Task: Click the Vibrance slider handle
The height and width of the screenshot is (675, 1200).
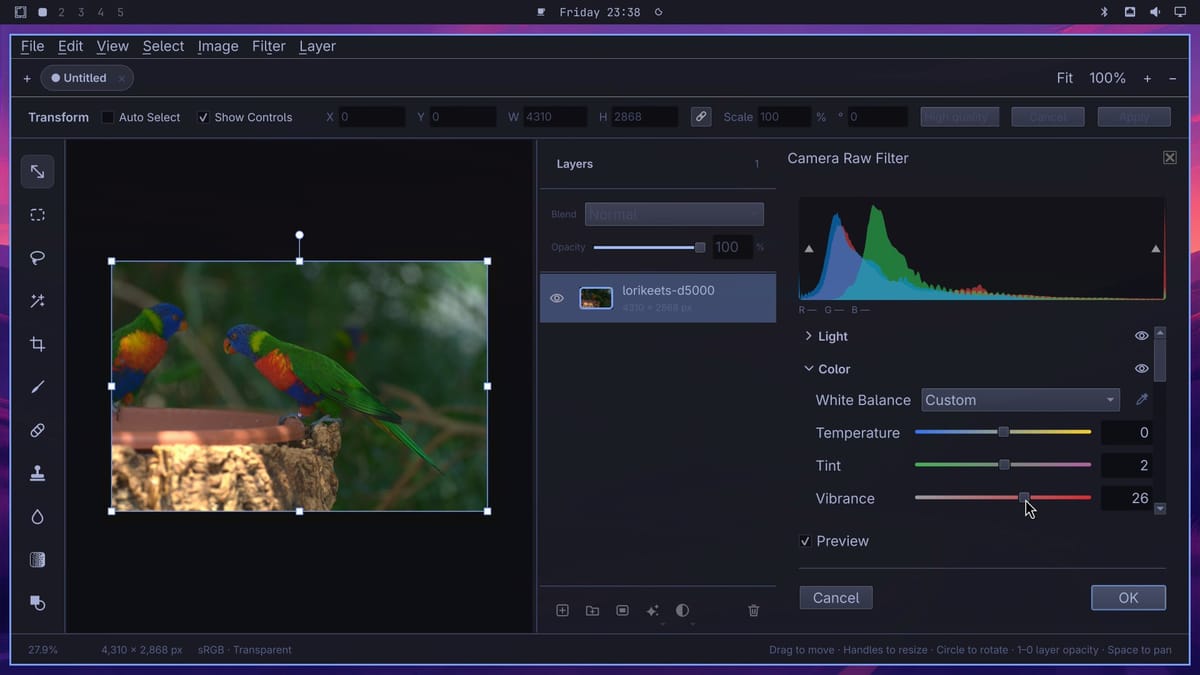Action: (x=1024, y=497)
